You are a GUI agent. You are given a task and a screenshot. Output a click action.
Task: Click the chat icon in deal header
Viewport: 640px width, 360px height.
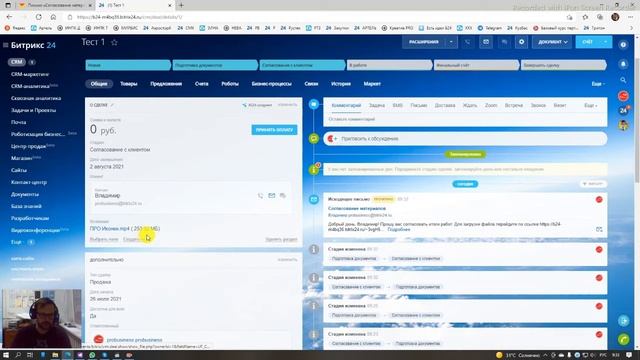(x=504, y=42)
